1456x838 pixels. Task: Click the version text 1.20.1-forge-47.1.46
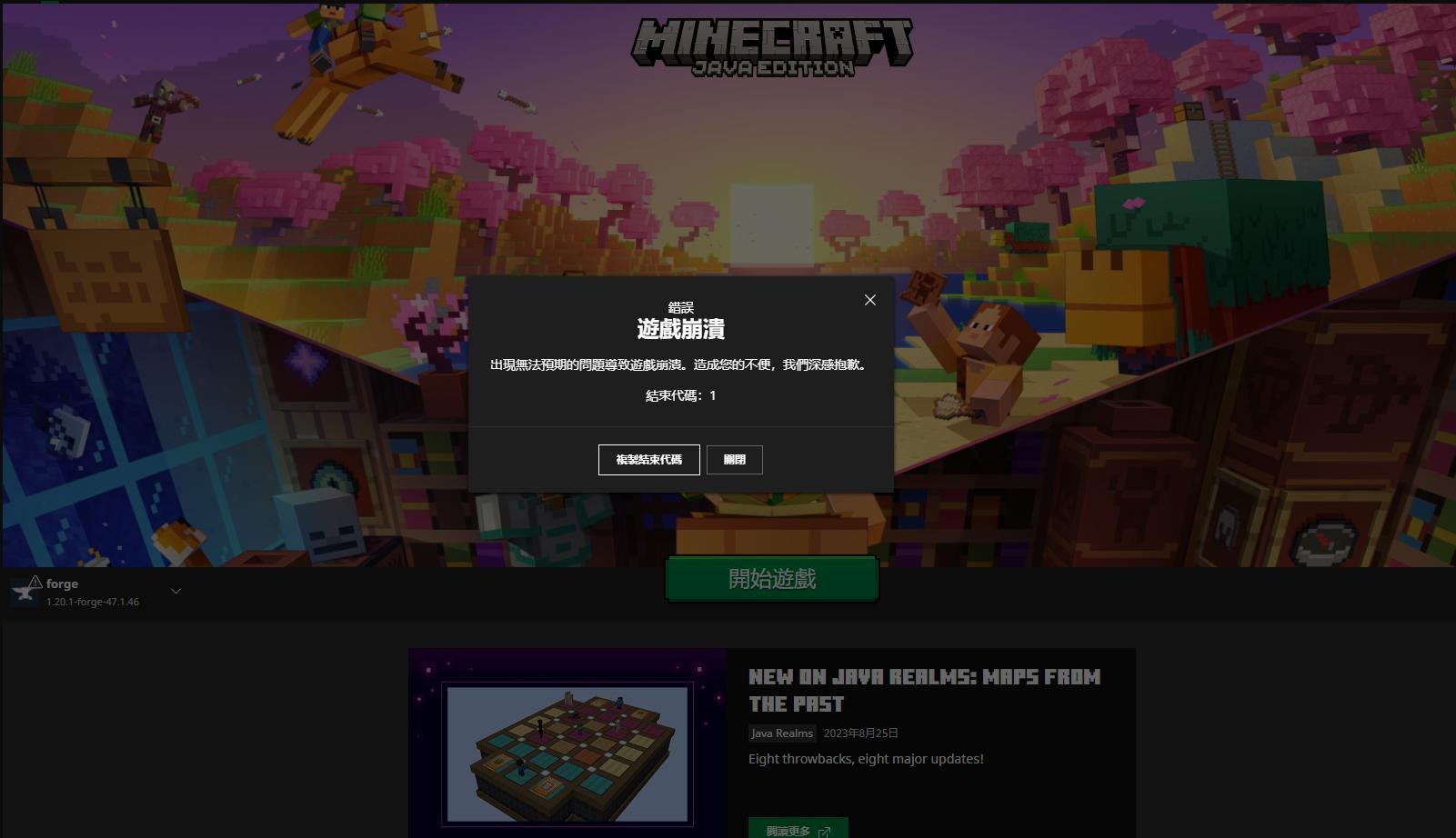[94, 602]
